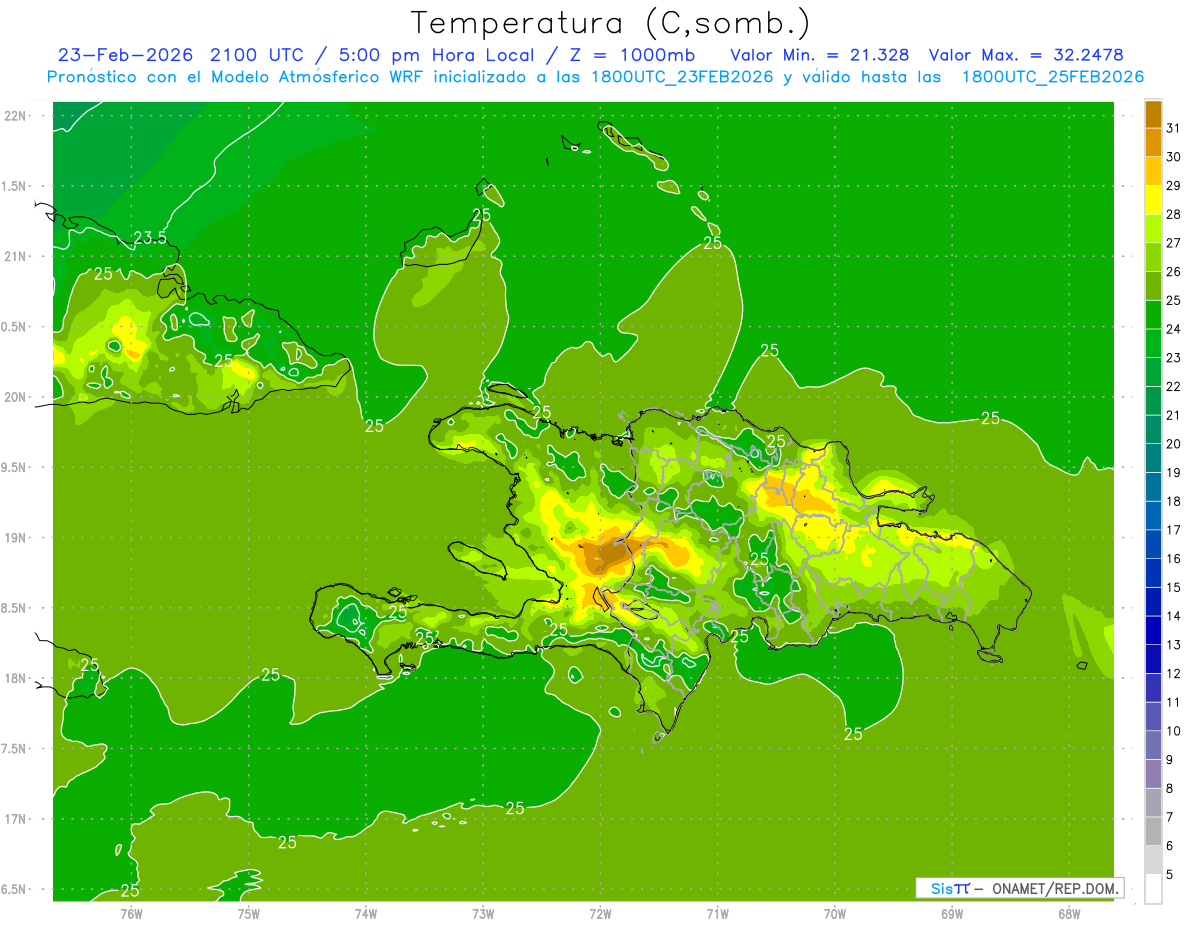Click the 70W longitude axis label

coord(835,913)
